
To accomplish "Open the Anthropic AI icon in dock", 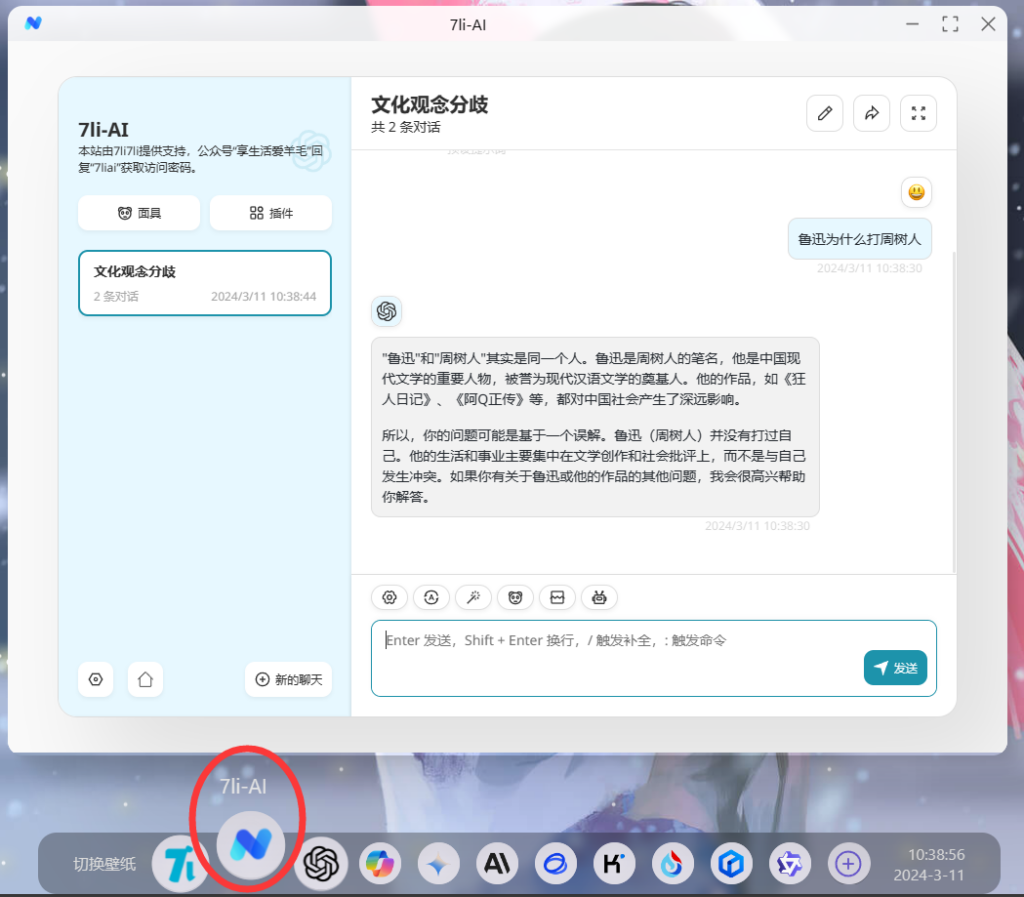I will point(497,864).
